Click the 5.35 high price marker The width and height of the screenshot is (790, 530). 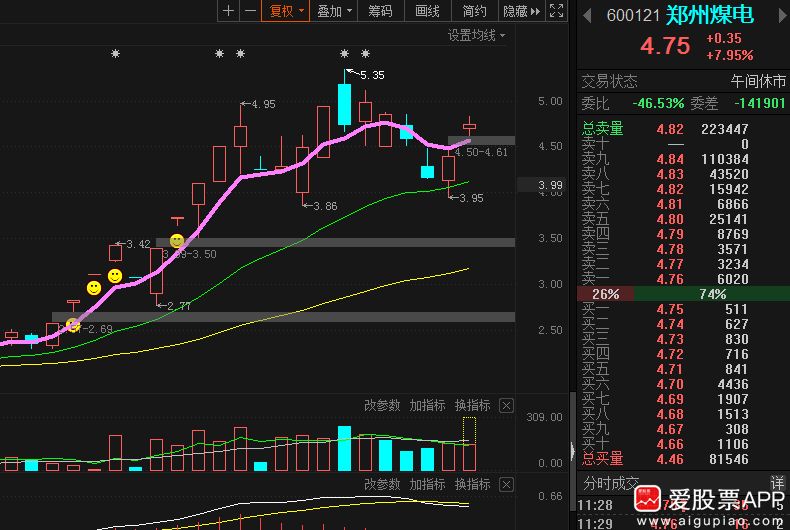click(372, 75)
